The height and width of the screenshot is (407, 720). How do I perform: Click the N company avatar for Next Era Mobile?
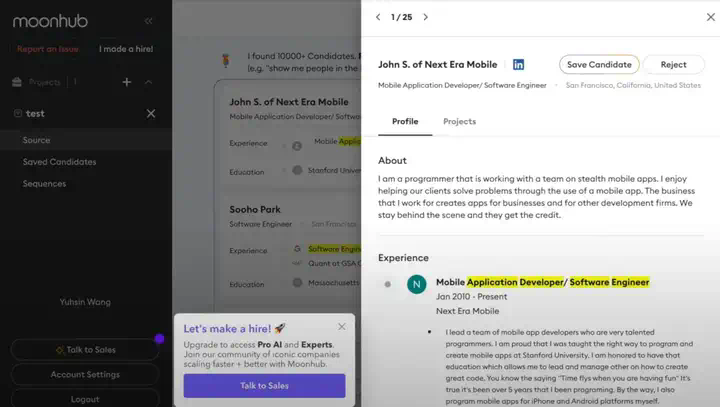click(x=416, y=284)
